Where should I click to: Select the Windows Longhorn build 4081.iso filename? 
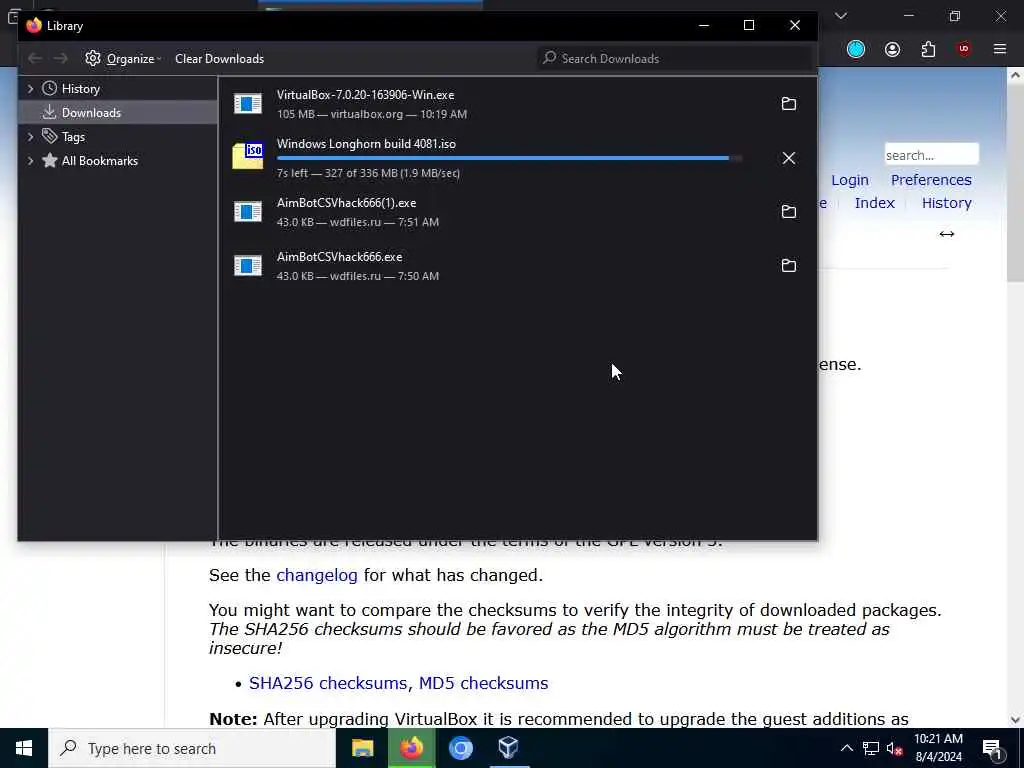click(x=366, y=144)
